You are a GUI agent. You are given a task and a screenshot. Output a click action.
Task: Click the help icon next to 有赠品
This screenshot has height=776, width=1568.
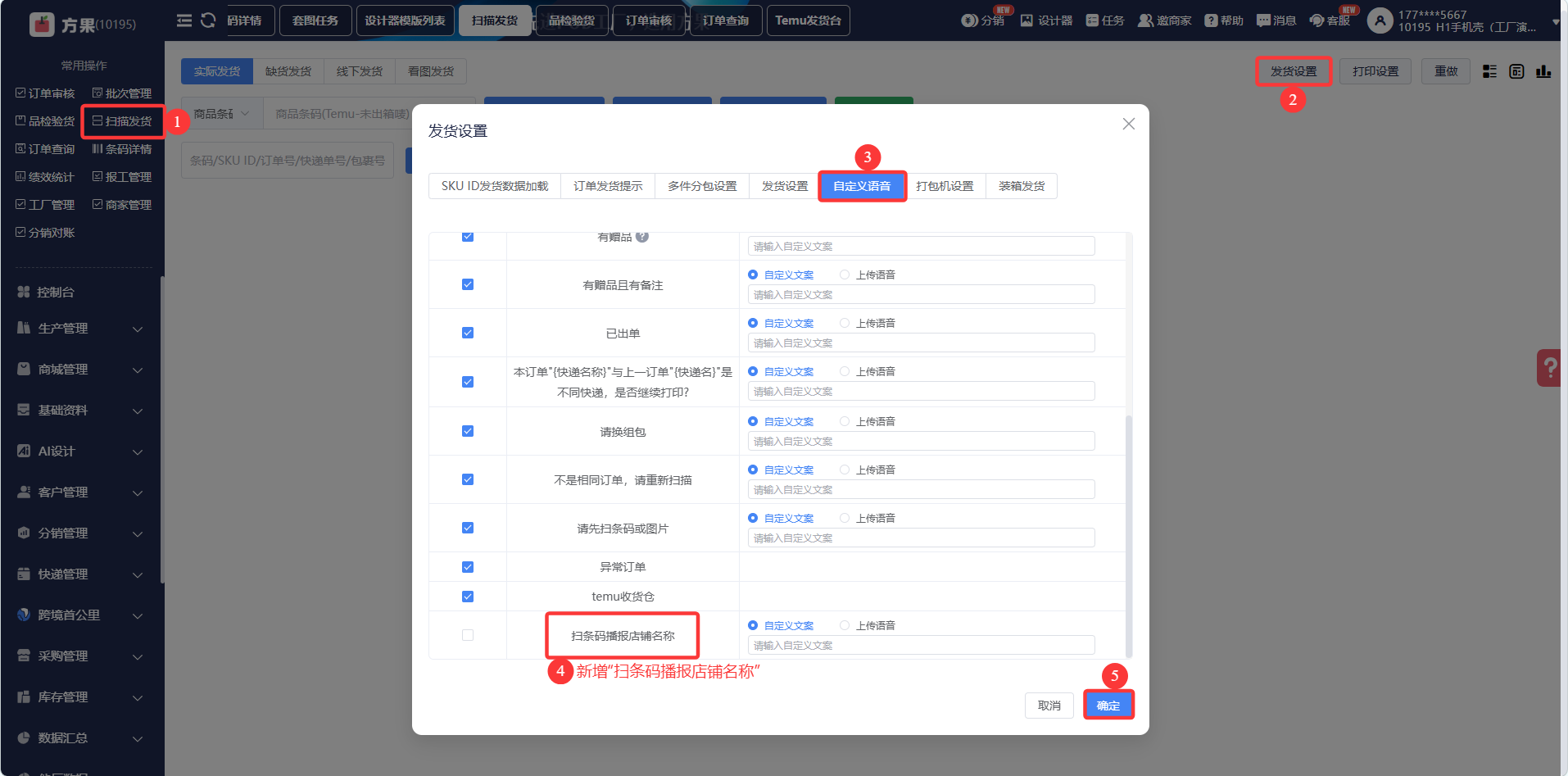point(642,237)
